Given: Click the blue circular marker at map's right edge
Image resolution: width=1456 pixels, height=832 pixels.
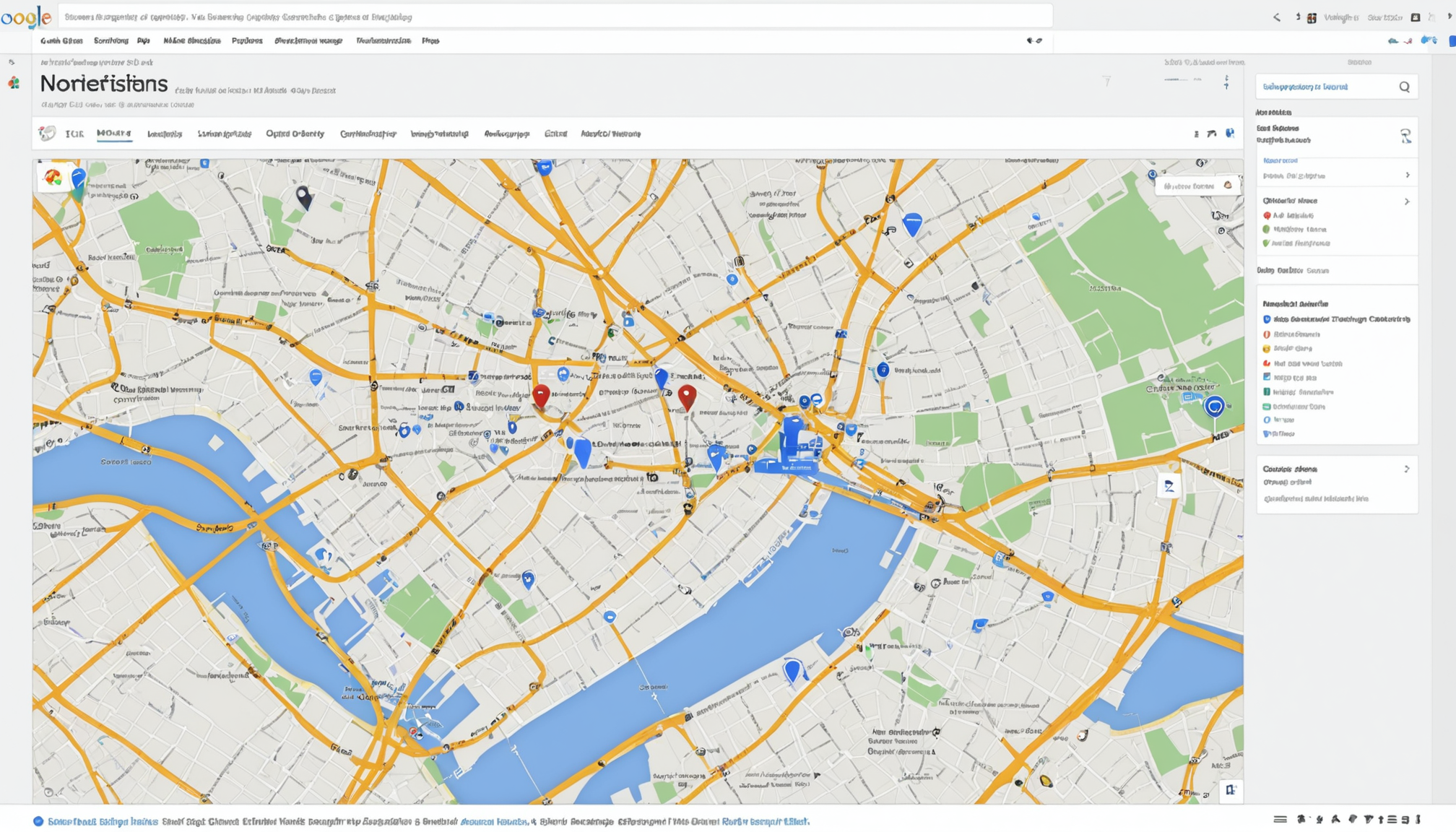Looking at the screenshot, I should 1214,407.
